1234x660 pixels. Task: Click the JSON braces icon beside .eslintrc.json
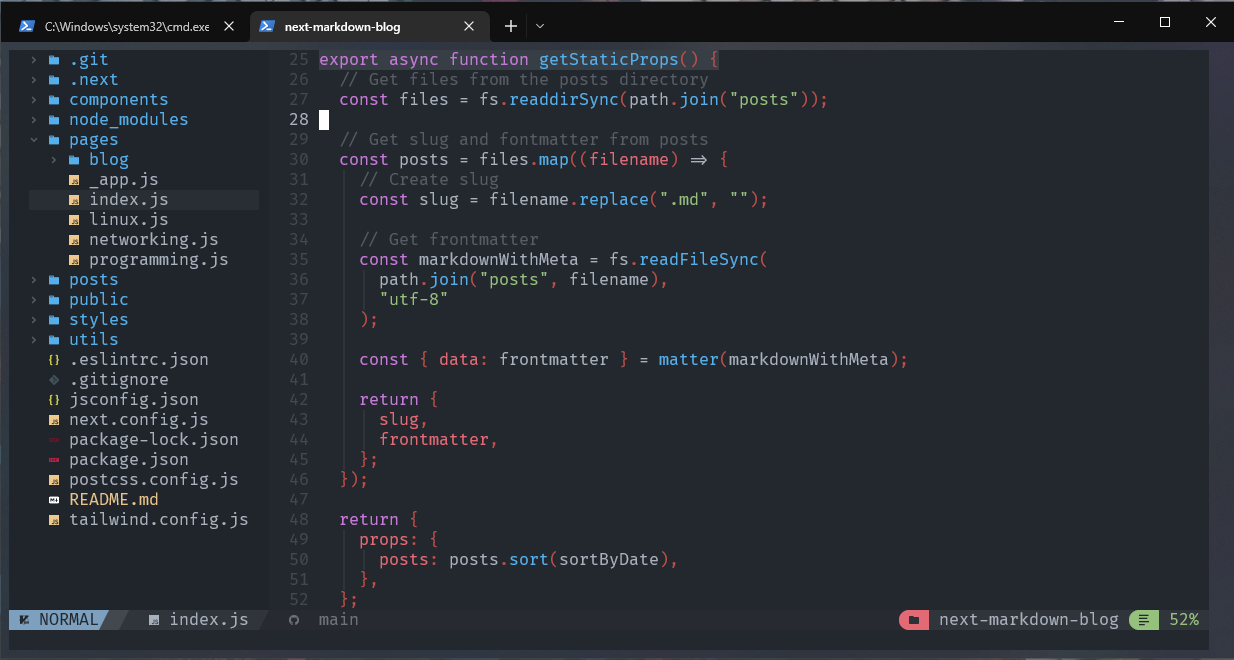point(54,360)
